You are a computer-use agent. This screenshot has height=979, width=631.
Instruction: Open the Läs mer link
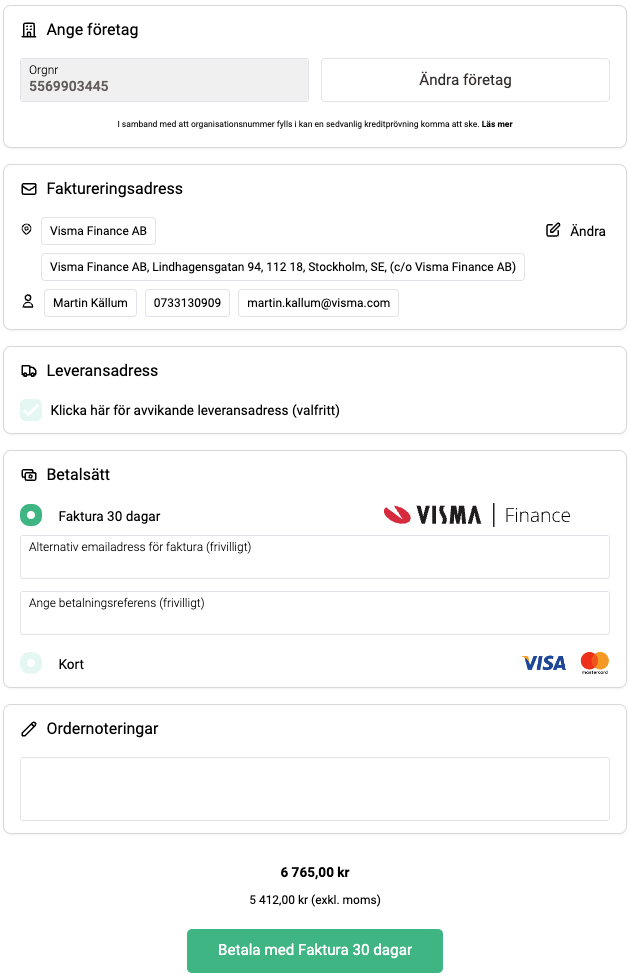coord(497,124)
